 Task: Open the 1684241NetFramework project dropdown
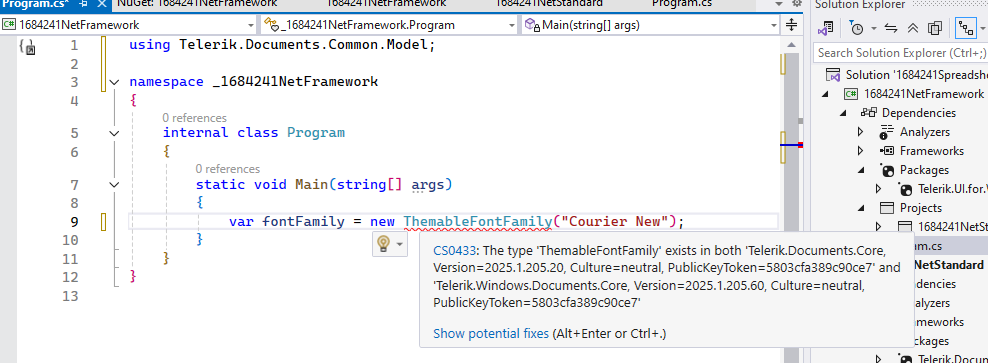[129, 25]
